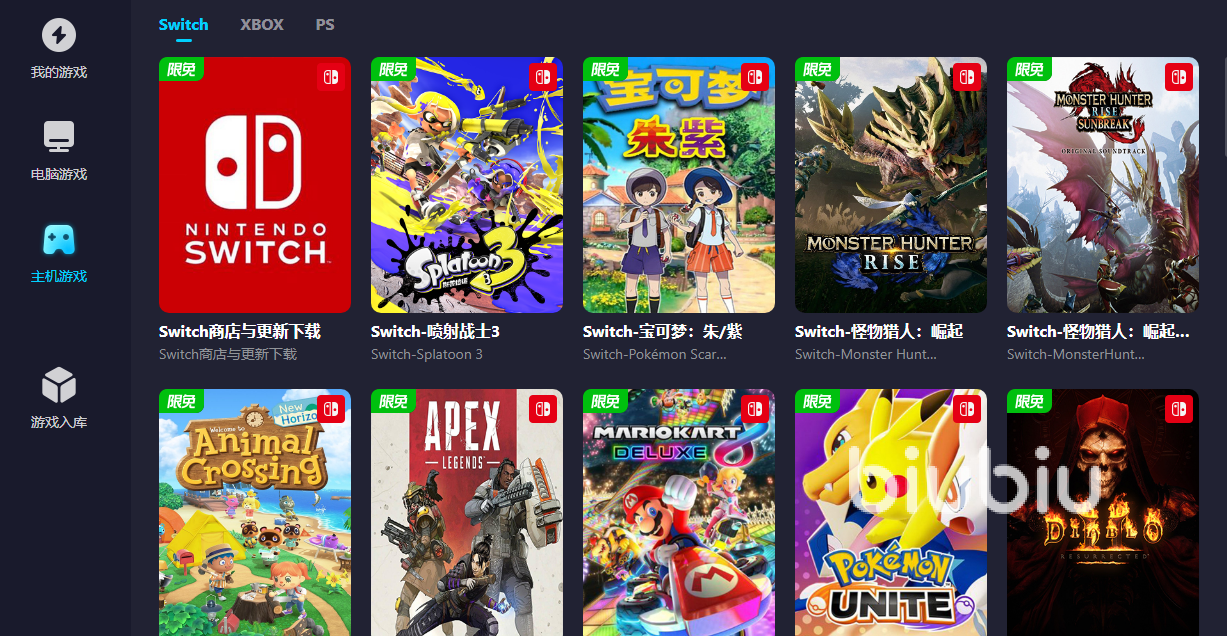Click 限免 badge on Diablo II cover
1227x636 pixels.
pyautogui.click(x=1030, y=401)
